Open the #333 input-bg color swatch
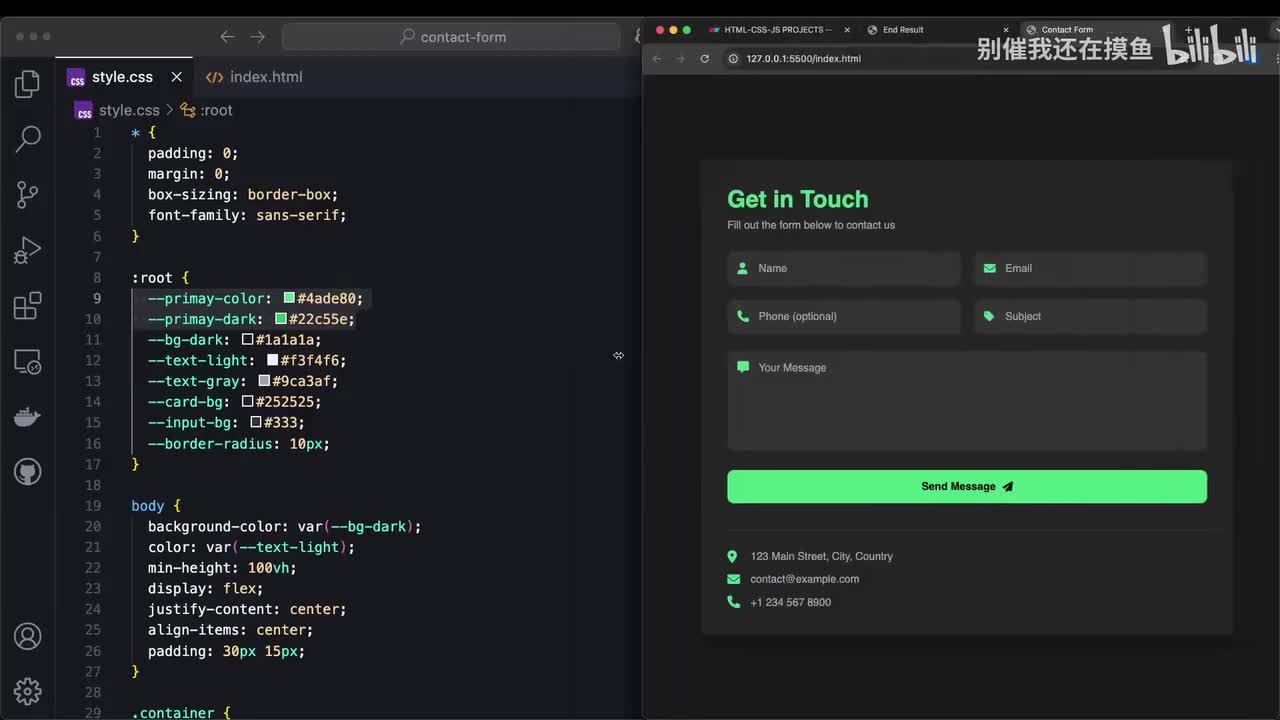This screenshot has width=1280, height=720. [x=256, y=423]
